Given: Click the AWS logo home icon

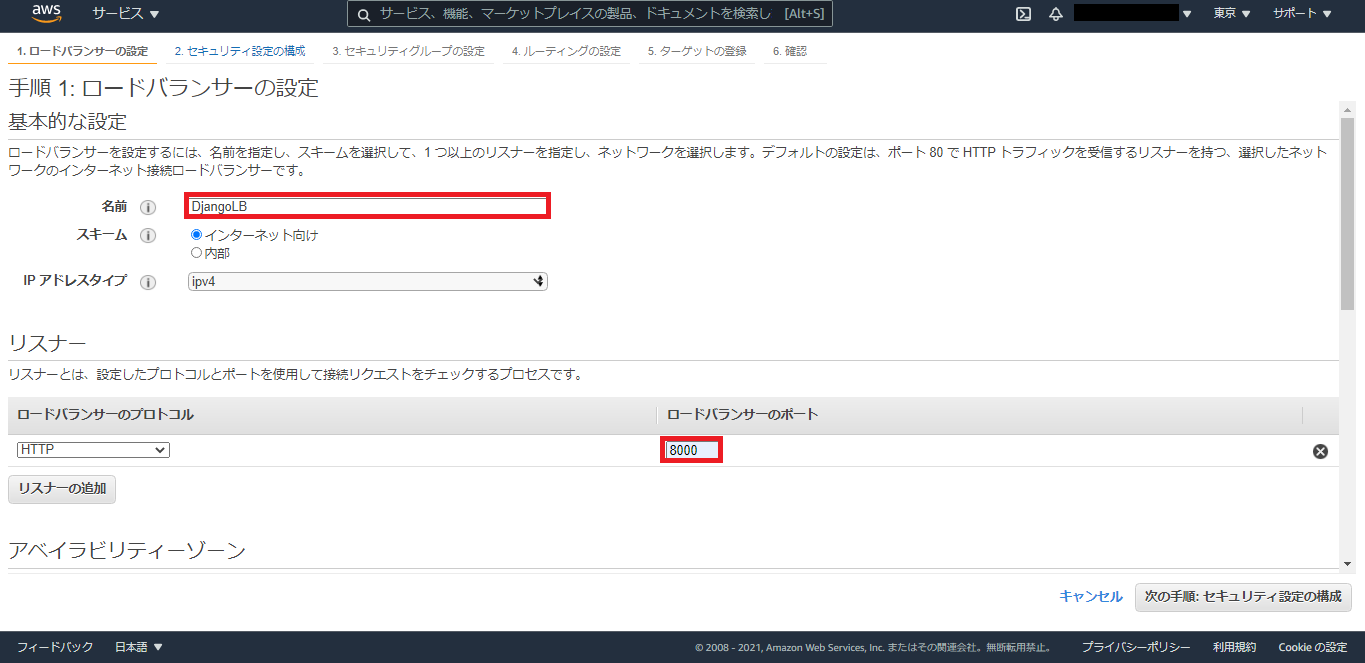Looking at the screenshot, I should point(47,13).
